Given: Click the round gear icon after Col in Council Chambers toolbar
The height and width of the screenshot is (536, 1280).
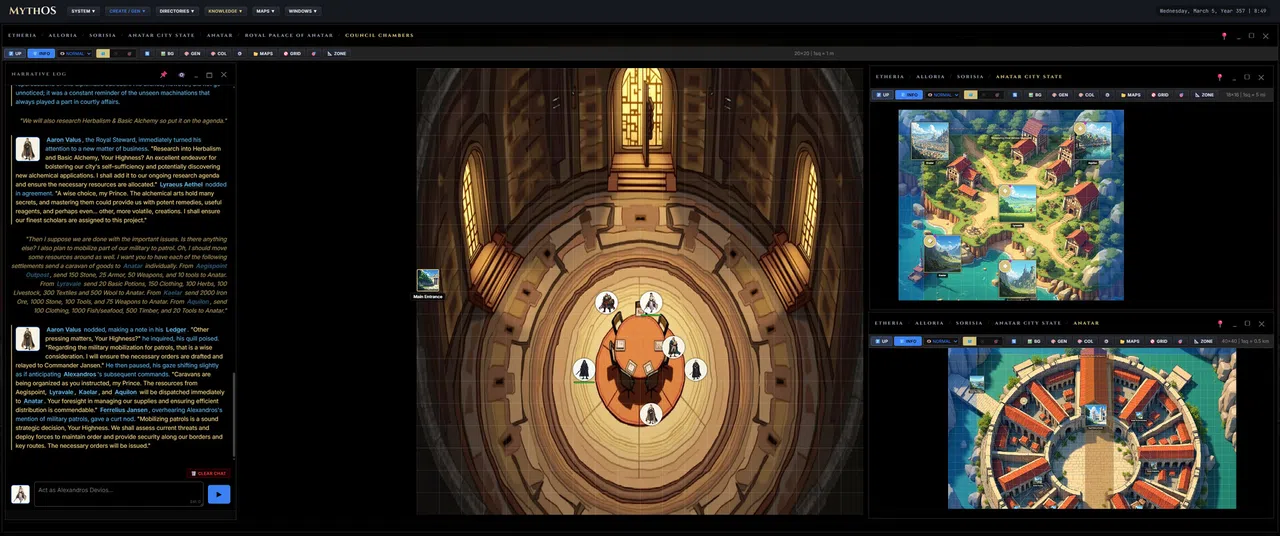Looking at the screenshot, I should click(x=240, y=53).
